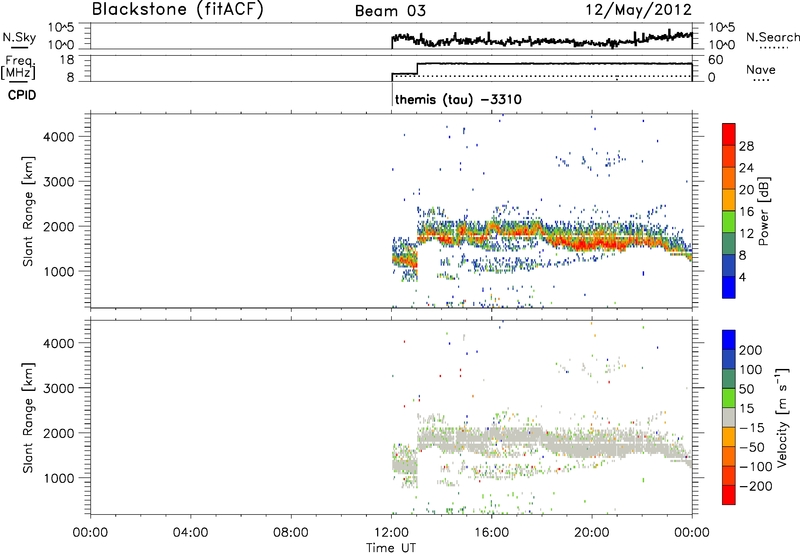Viewport: 800px width, 554px height.
Task: Pick the bright blue bottom segment of the Power colorbar
Action: tap(729, 287)
